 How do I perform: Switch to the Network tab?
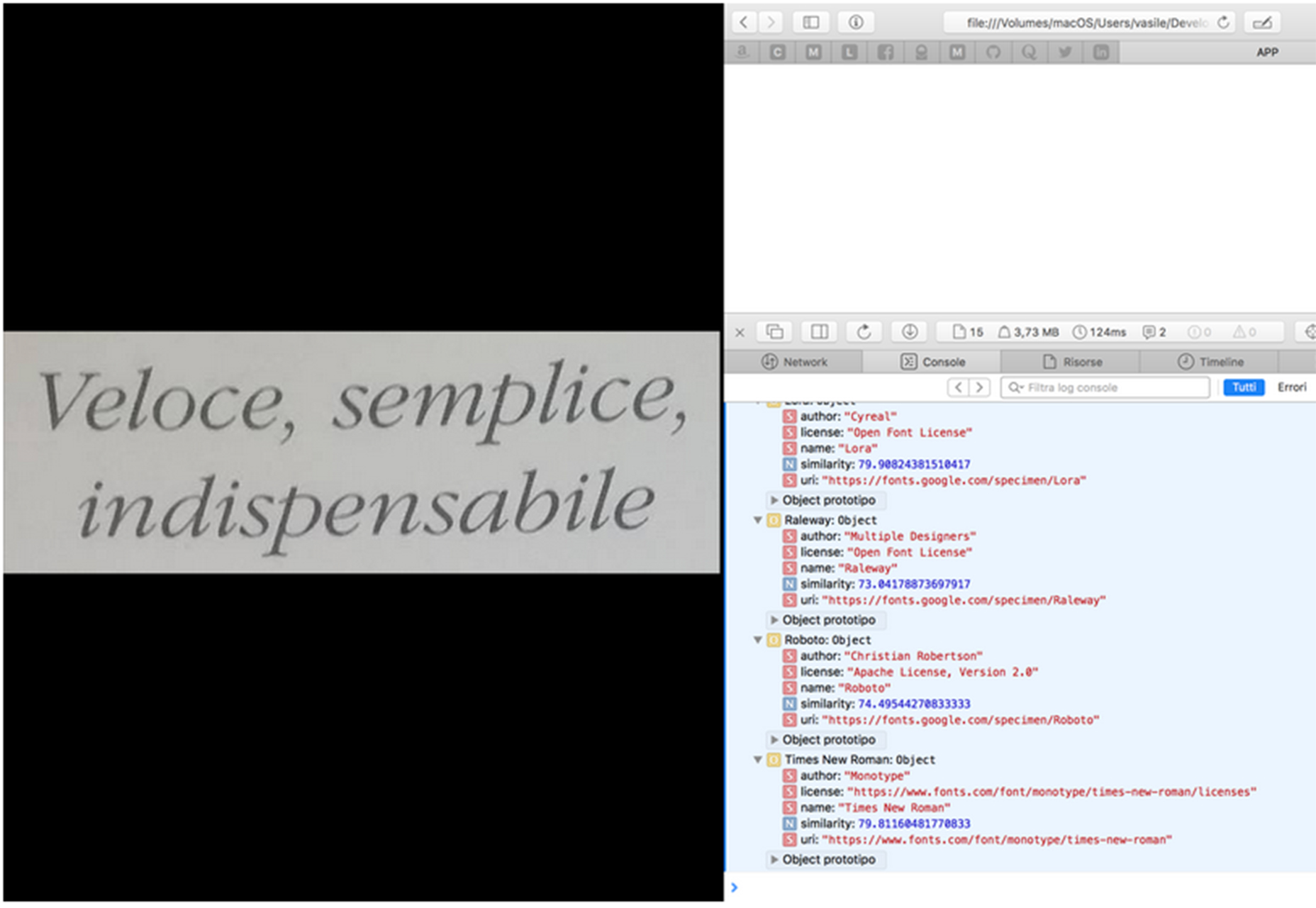coord(794,362)
